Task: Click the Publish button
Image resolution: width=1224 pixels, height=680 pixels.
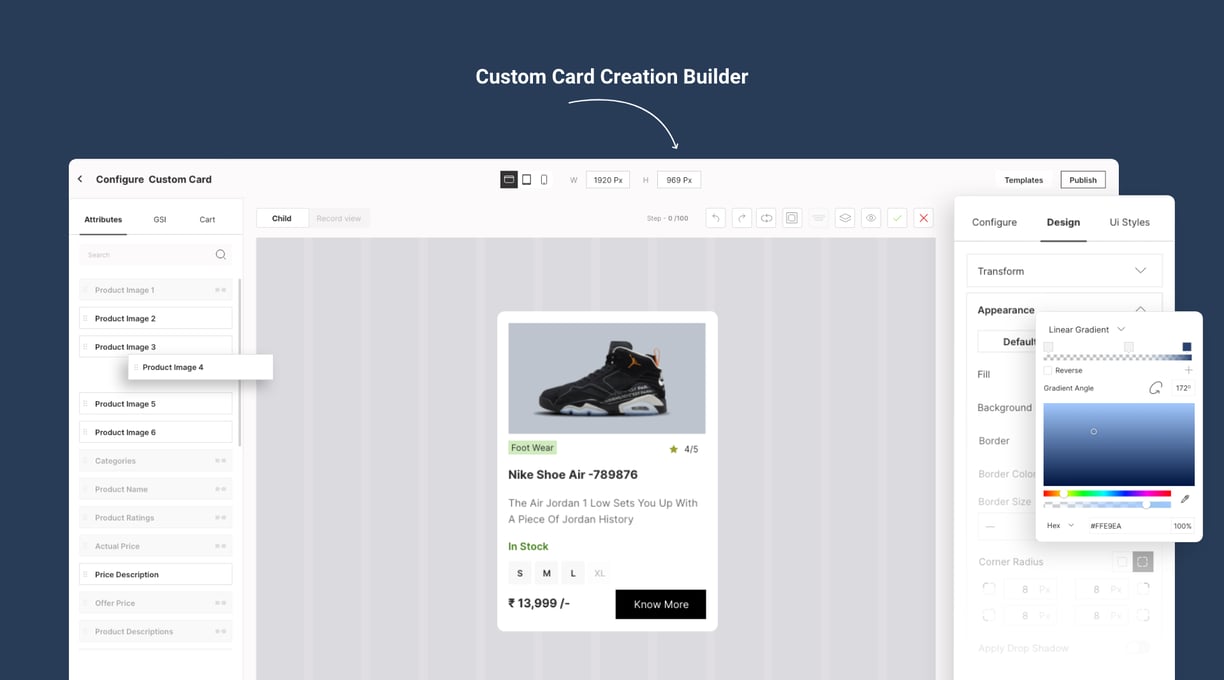Action: (x=1083, y=180)
